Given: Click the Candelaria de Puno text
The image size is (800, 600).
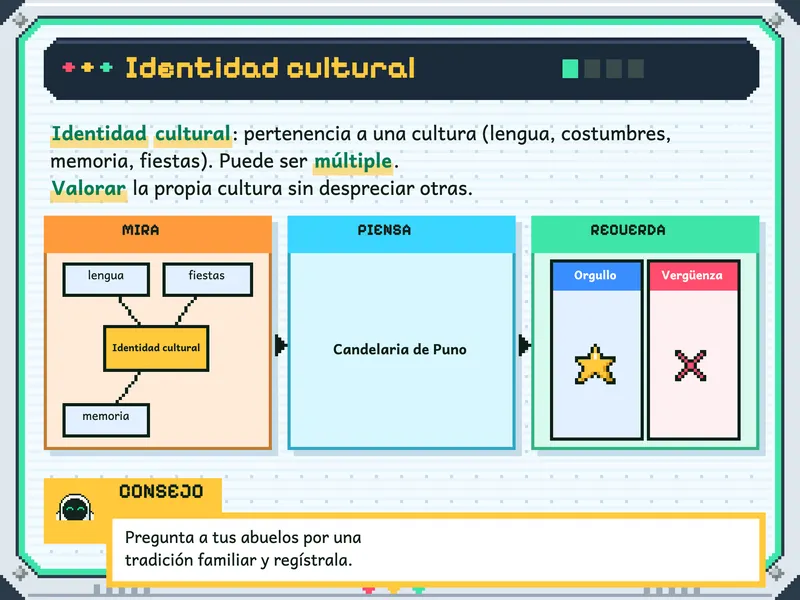Looking at the screenshot, I should (400, 349).
